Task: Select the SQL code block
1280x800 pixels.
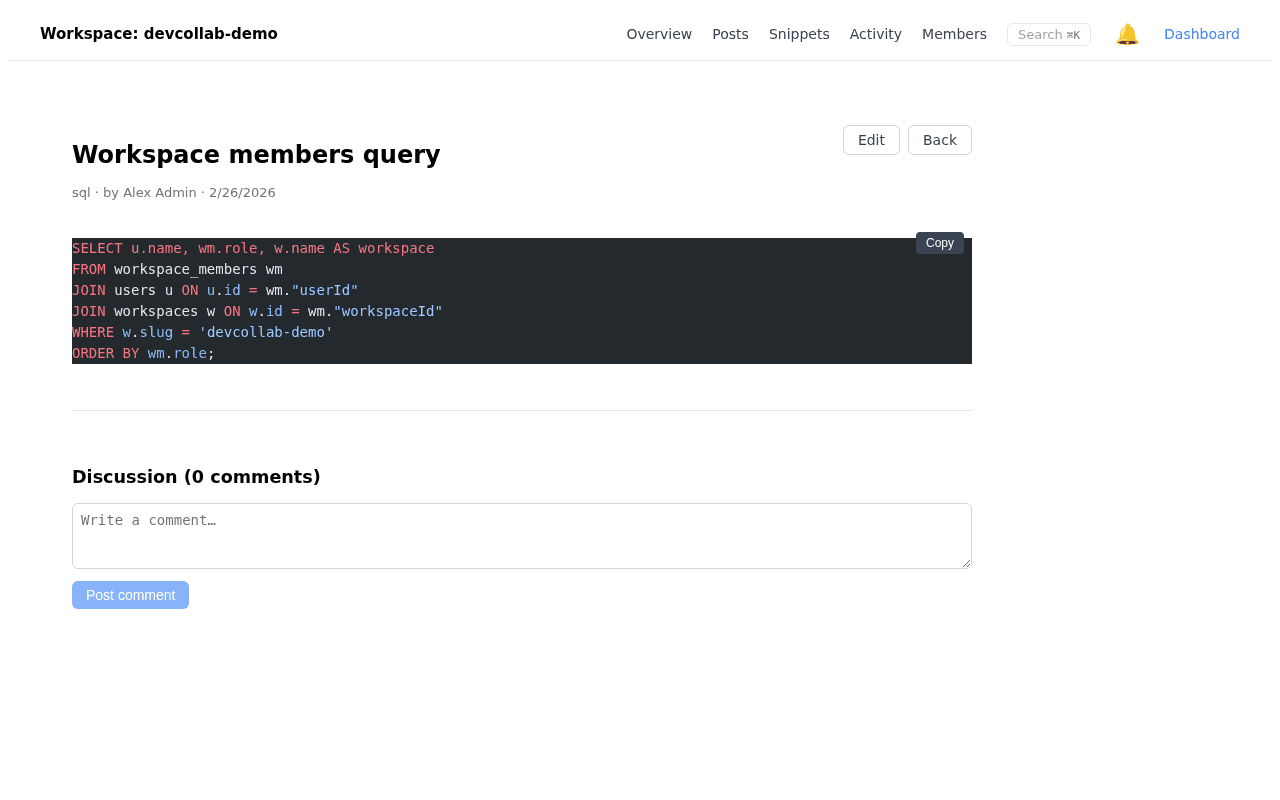Action: 522,300
